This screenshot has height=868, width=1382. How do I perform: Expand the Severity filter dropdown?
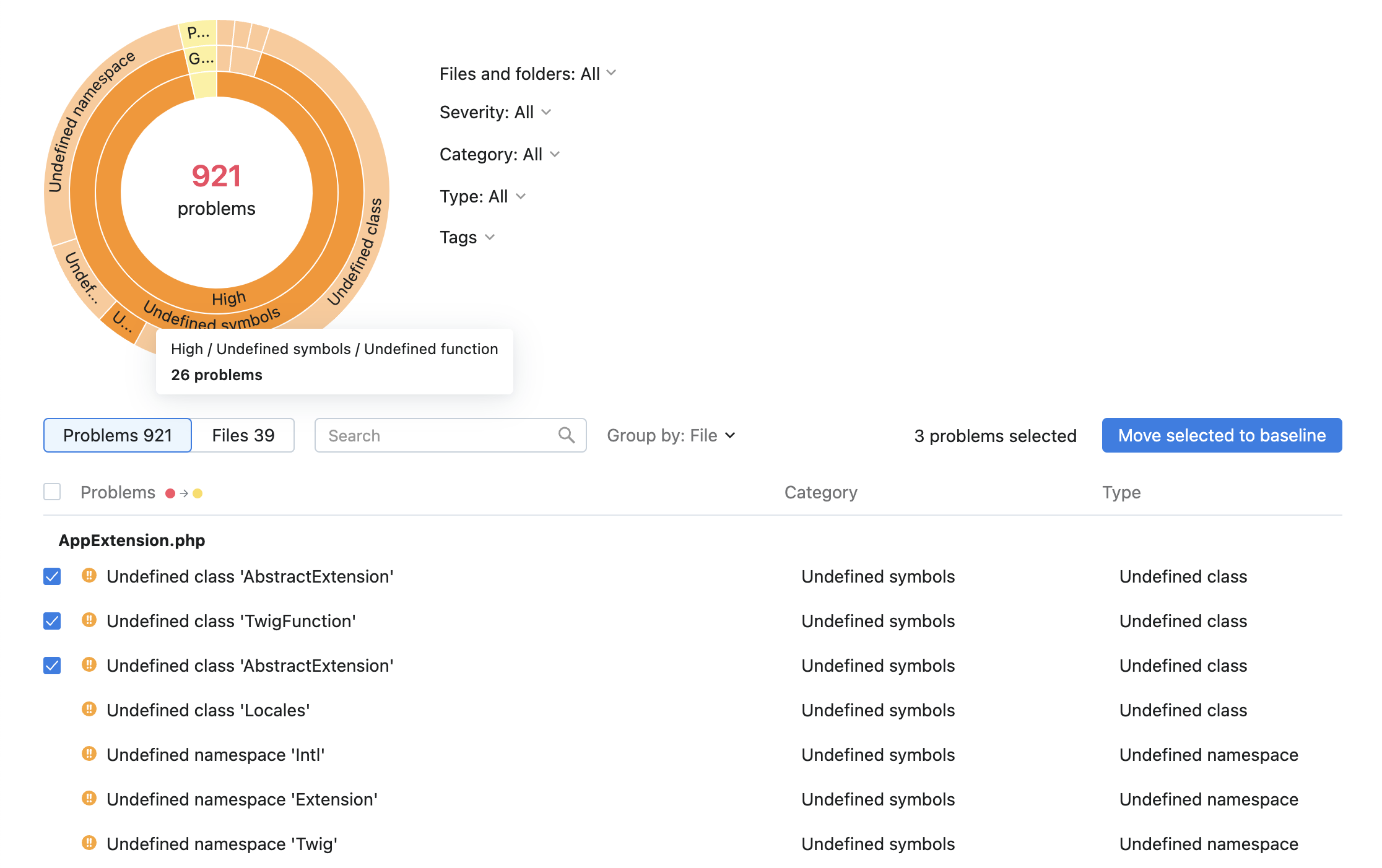[495, 112]
